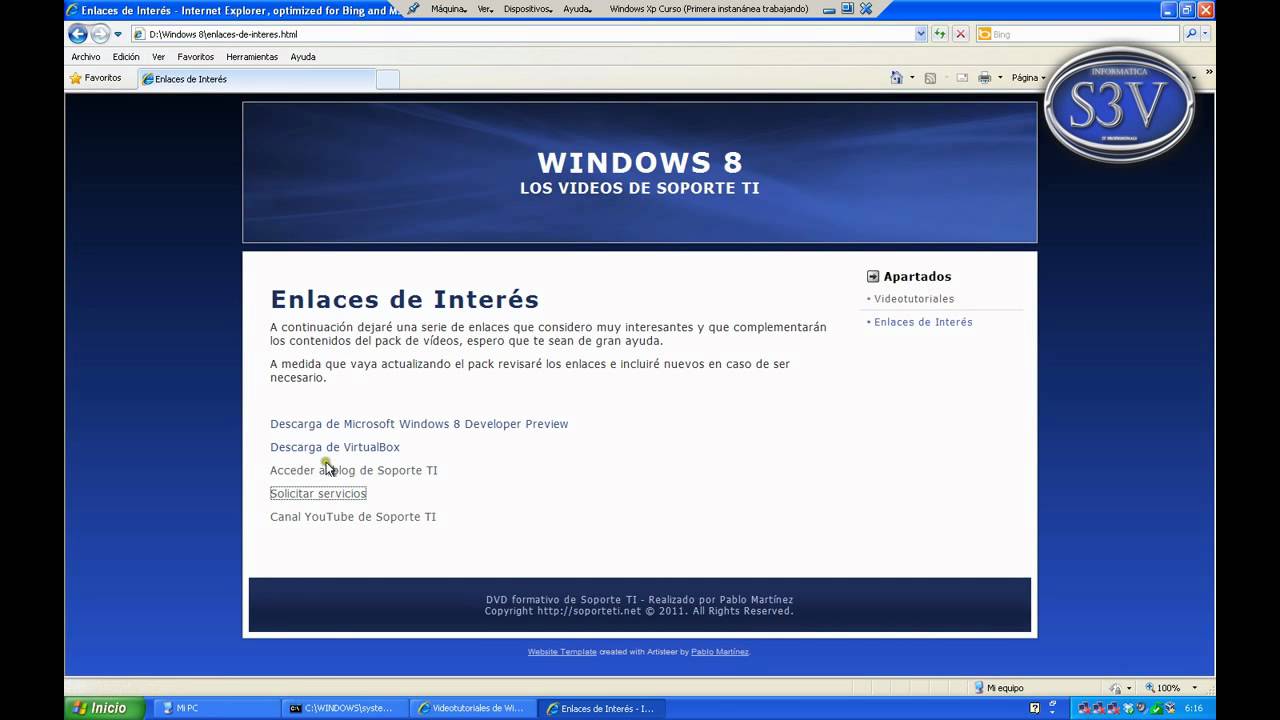Click the taskbar clock showing 6:16

click(x=1193, y=708)
